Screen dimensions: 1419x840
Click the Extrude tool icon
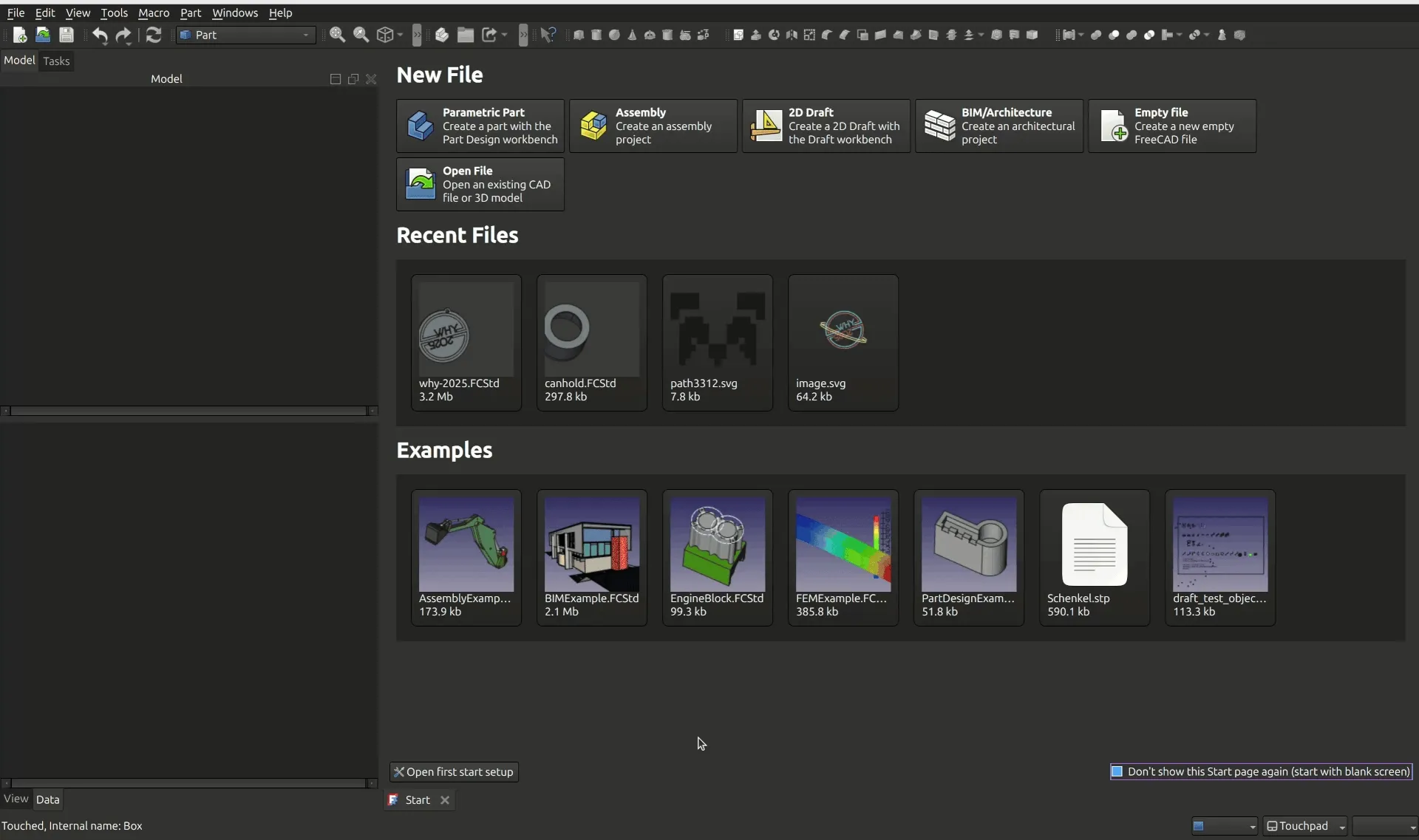[x=756, y=35]
